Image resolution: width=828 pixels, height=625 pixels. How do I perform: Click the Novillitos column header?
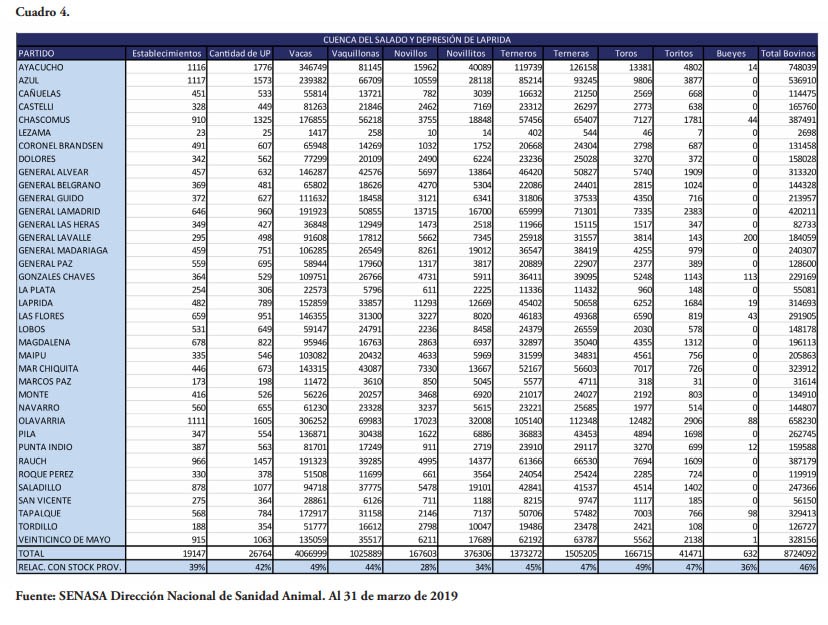click(x=466, y=52)
